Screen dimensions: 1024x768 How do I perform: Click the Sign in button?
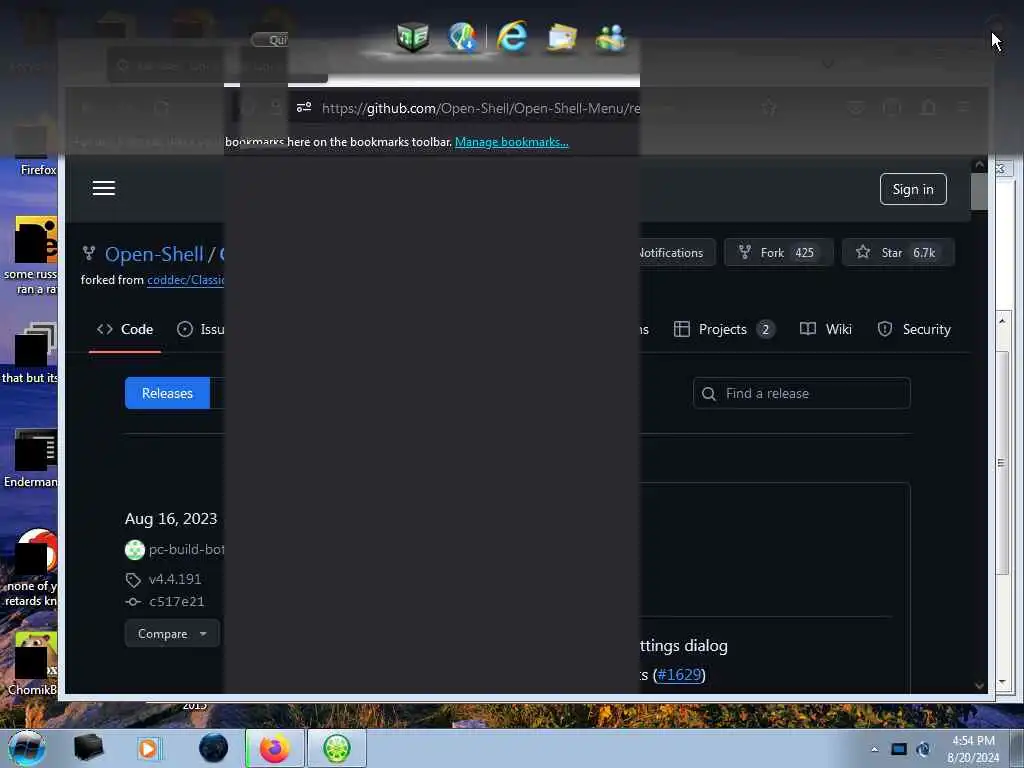(913, 189)
